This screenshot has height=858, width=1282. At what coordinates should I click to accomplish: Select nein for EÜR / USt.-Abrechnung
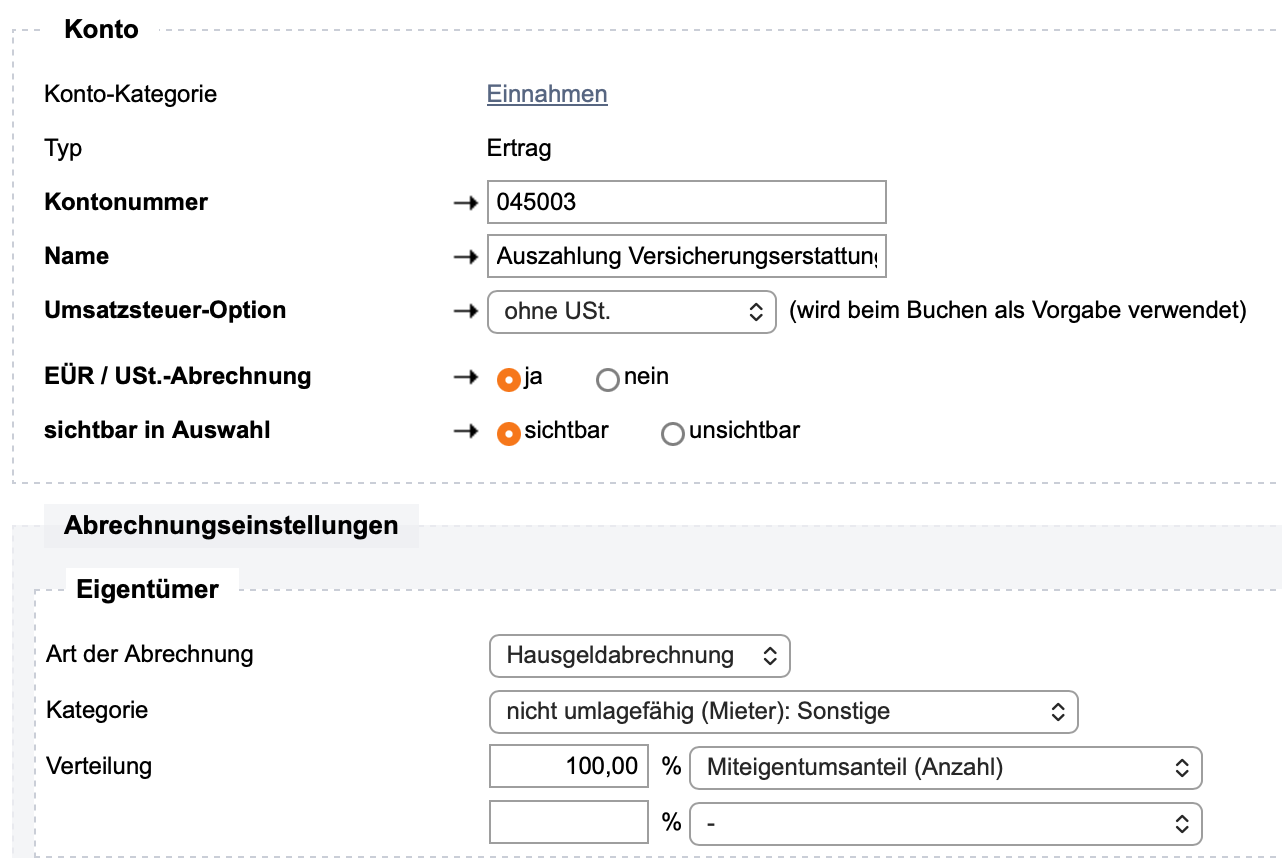(608, 380)
